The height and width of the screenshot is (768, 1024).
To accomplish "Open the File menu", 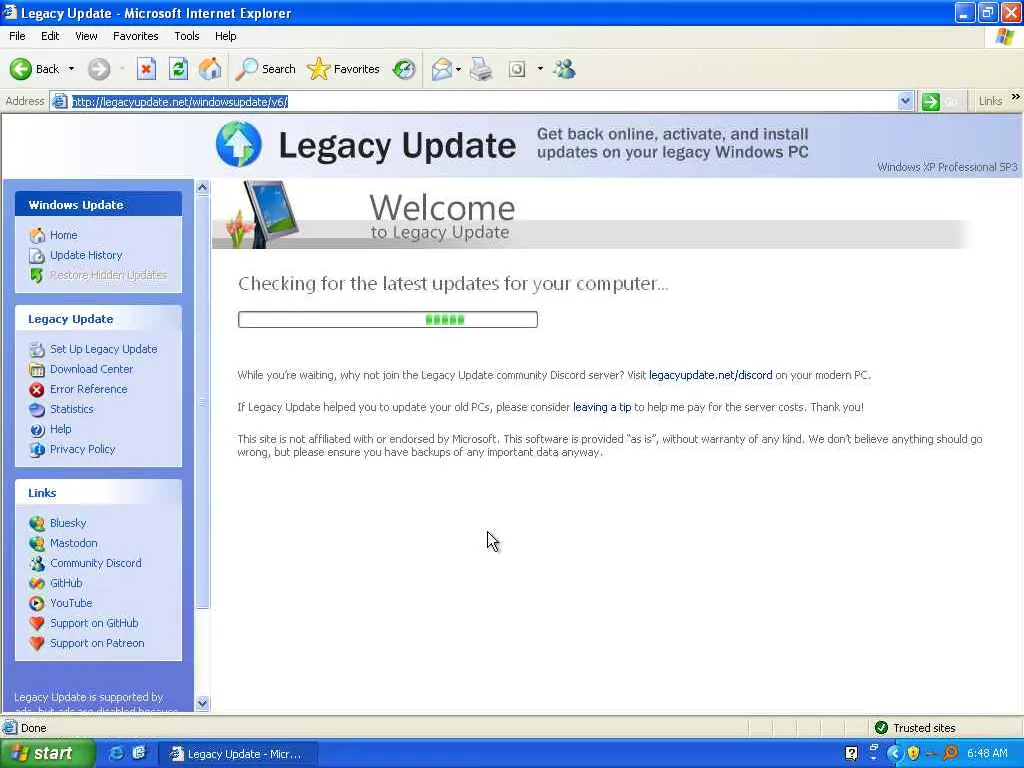I will click(17, 36).
